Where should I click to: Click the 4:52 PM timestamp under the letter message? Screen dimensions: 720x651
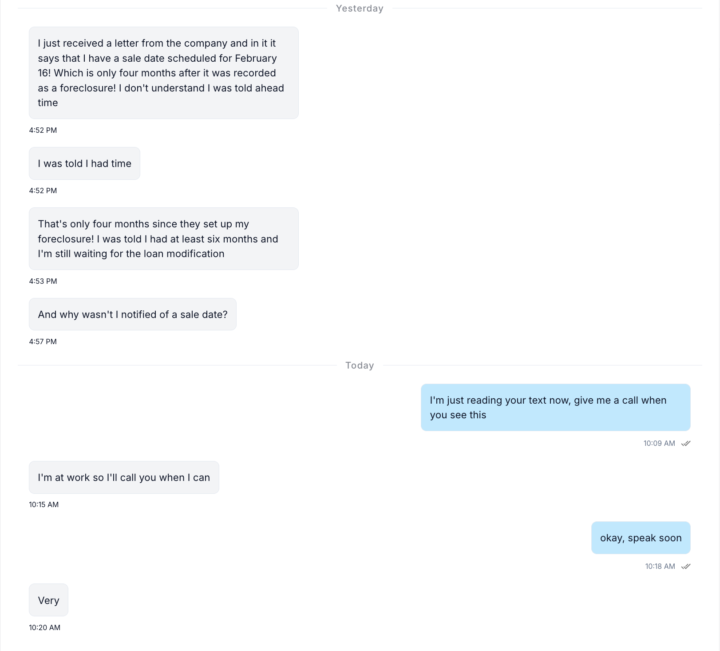(x=43, y=130)
